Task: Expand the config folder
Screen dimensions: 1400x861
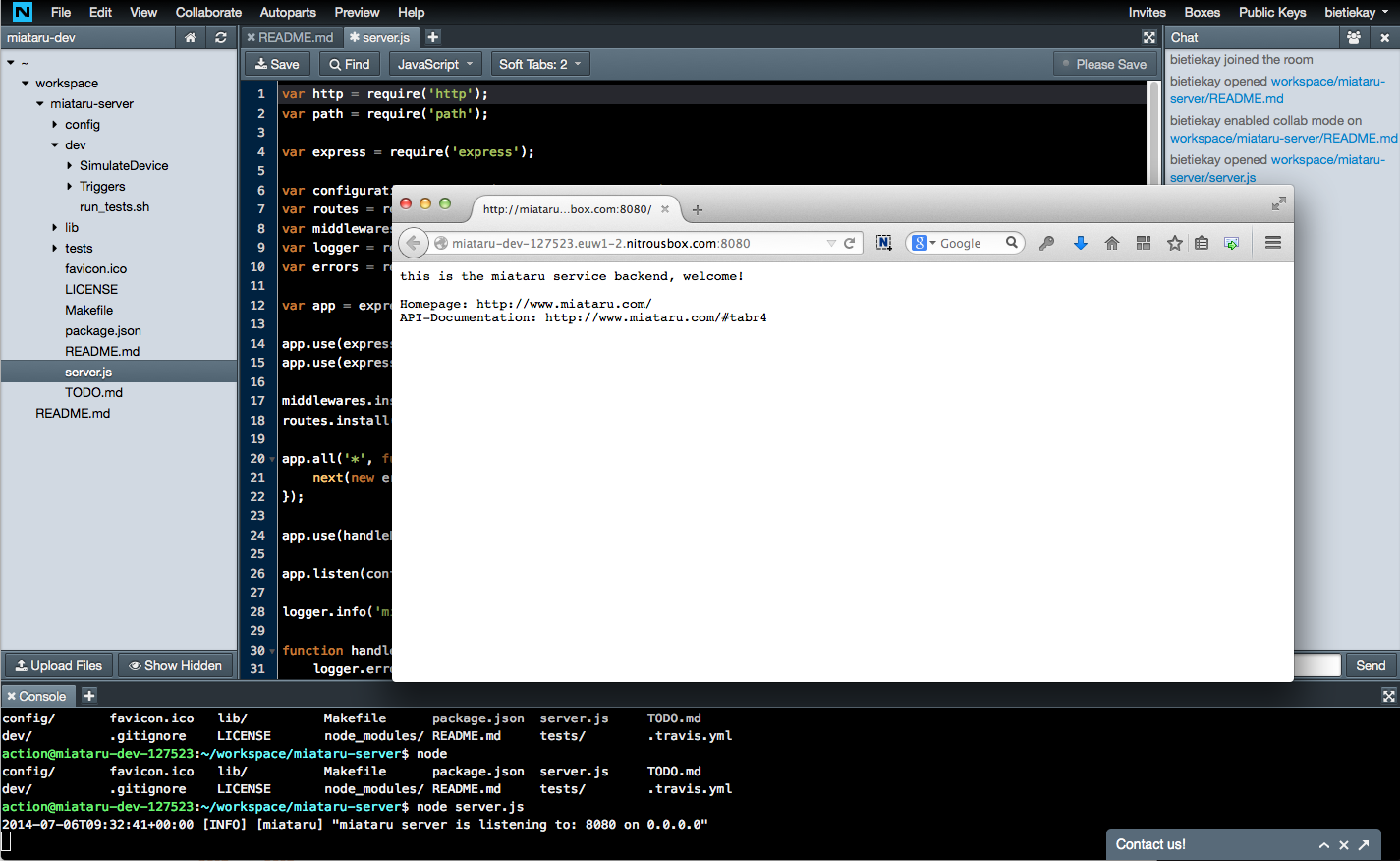Action: (55, 125)
